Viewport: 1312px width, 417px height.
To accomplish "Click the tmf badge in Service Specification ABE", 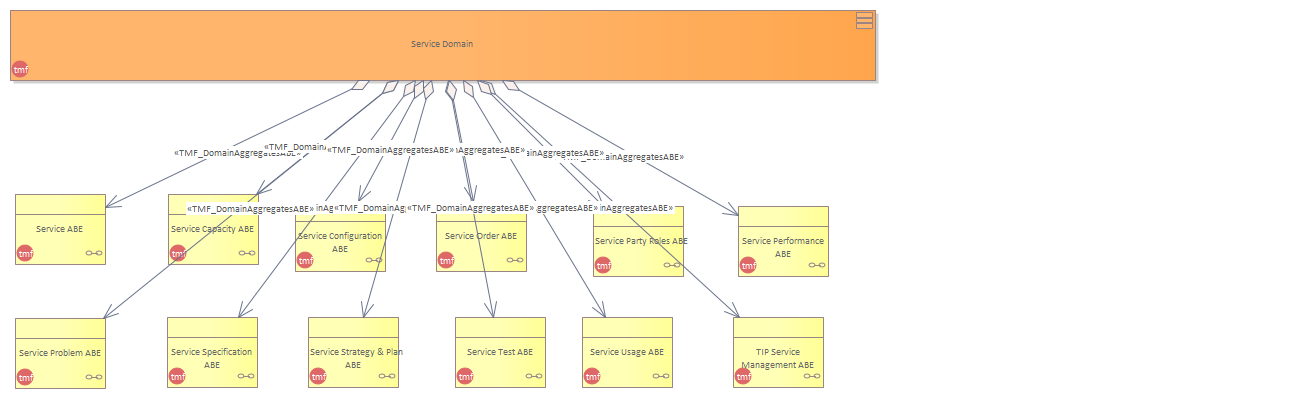I will tap(177, 377).
